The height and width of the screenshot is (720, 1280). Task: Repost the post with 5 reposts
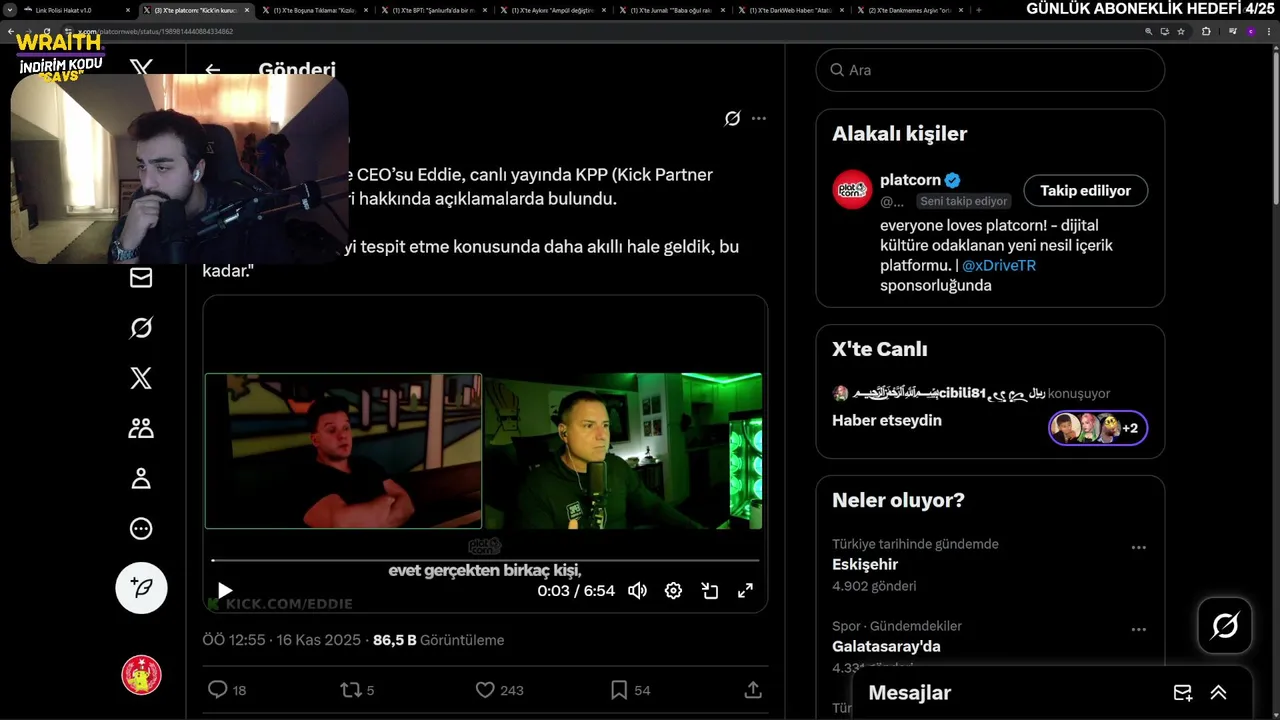(357, 690)
